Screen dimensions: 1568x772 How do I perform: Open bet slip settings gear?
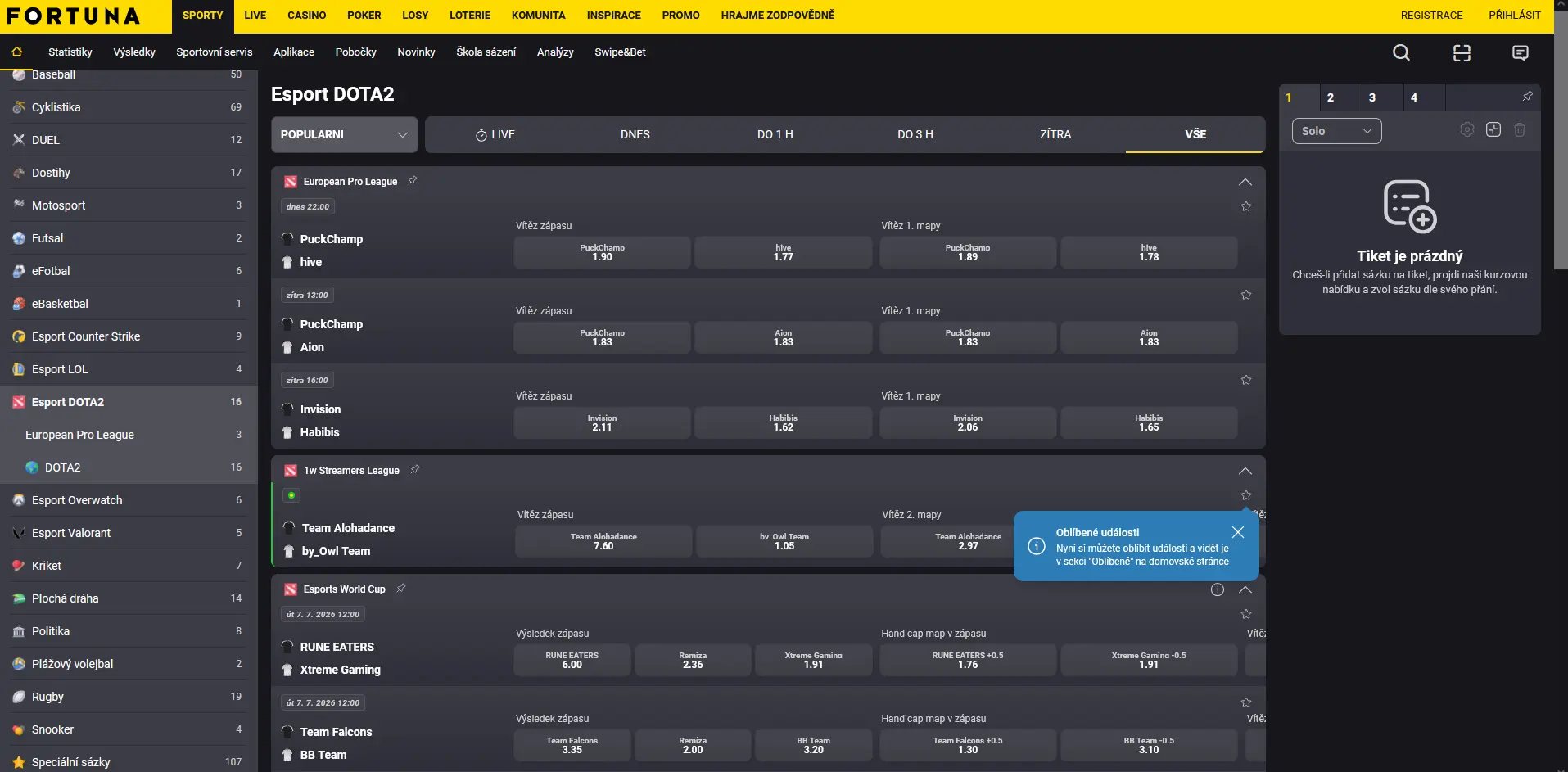[1467, 130]
